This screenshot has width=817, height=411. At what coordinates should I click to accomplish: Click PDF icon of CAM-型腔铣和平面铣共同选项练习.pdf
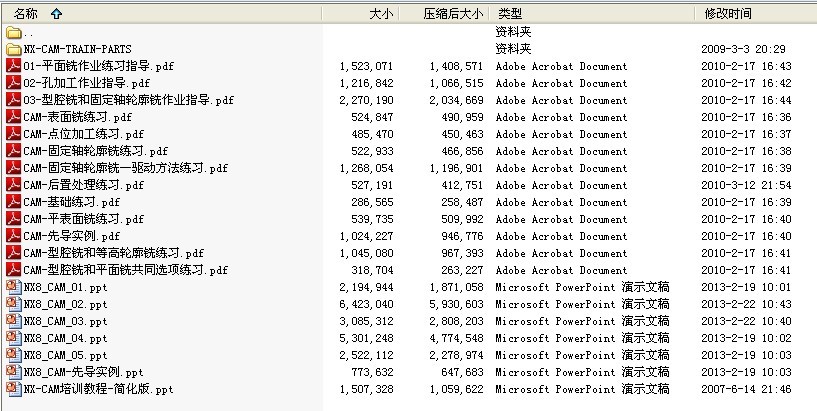pos(14,270)
